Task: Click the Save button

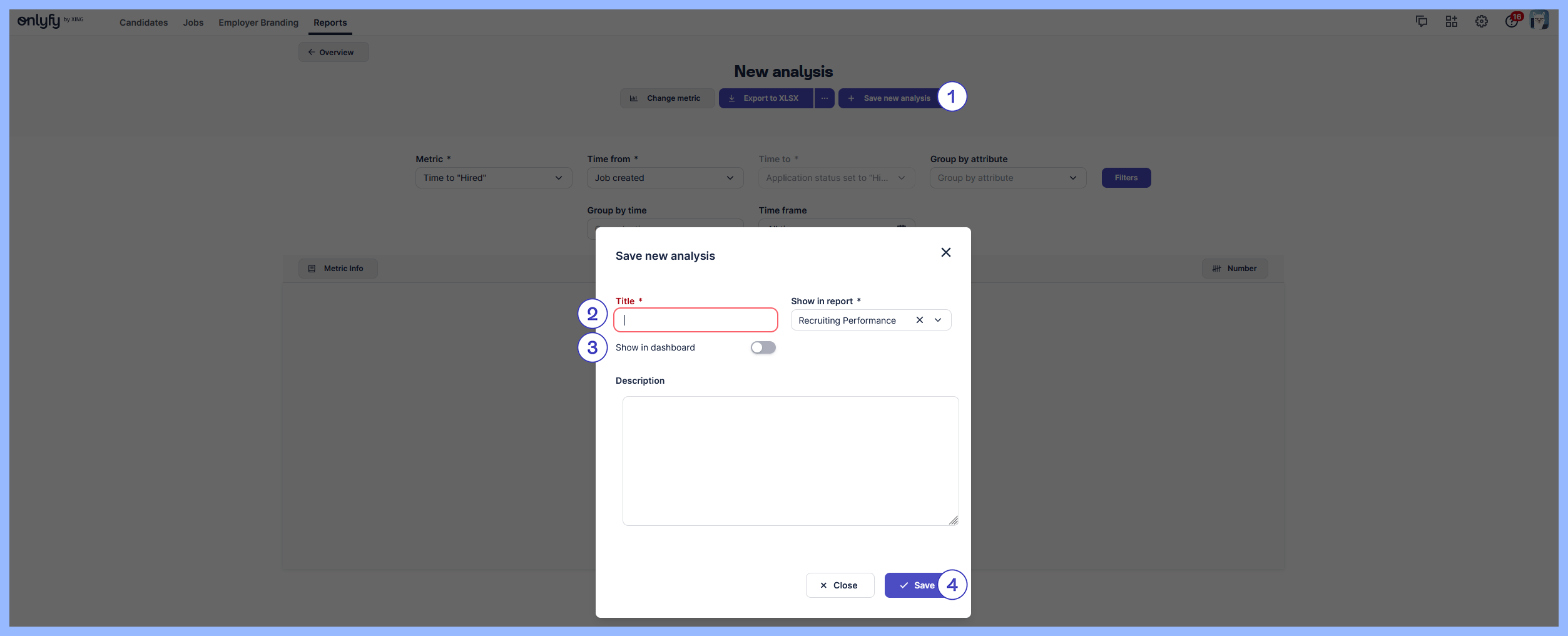Action: (916, 585)
